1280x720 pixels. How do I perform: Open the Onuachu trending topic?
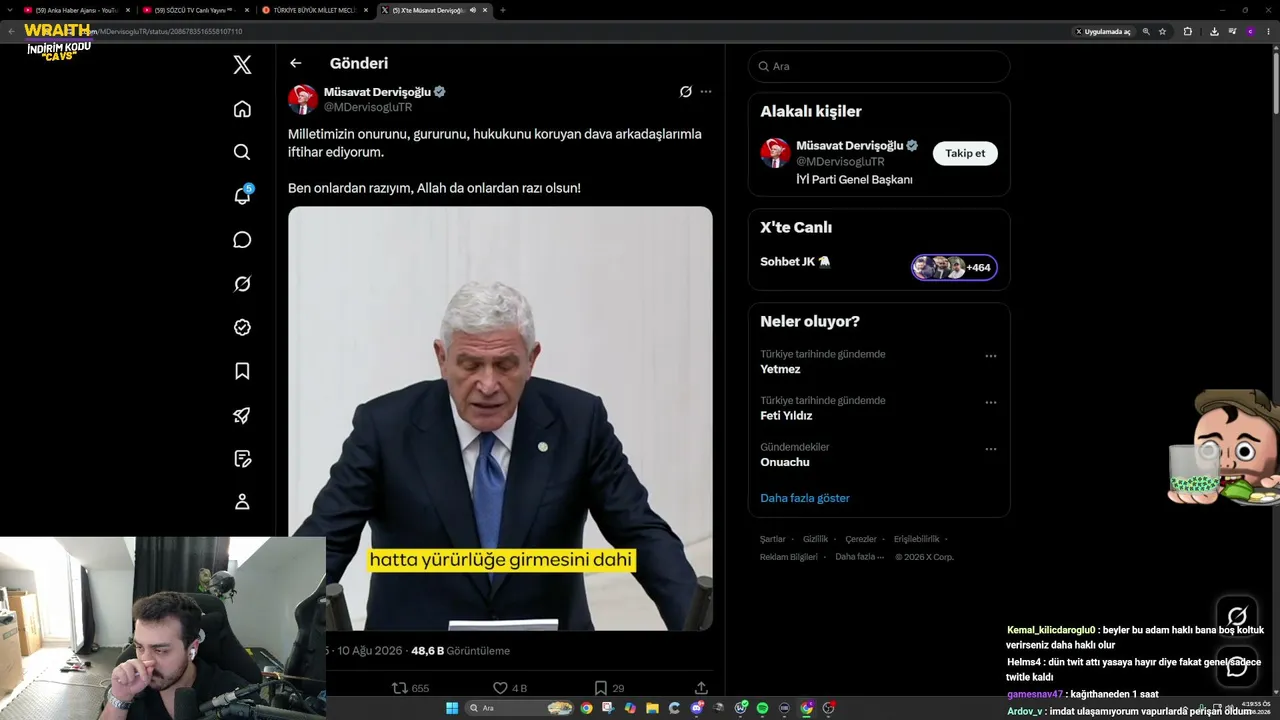785,462
